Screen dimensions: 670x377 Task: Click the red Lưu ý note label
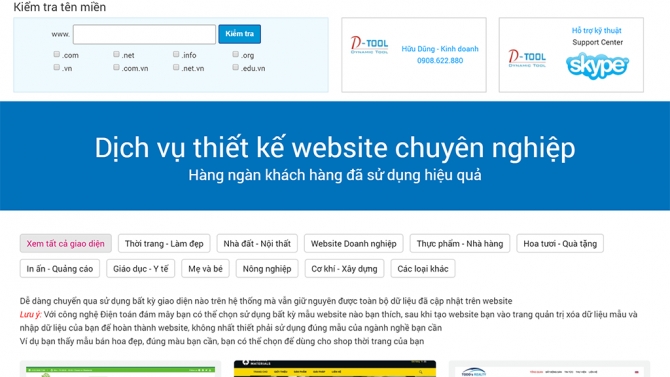(30, 315)
